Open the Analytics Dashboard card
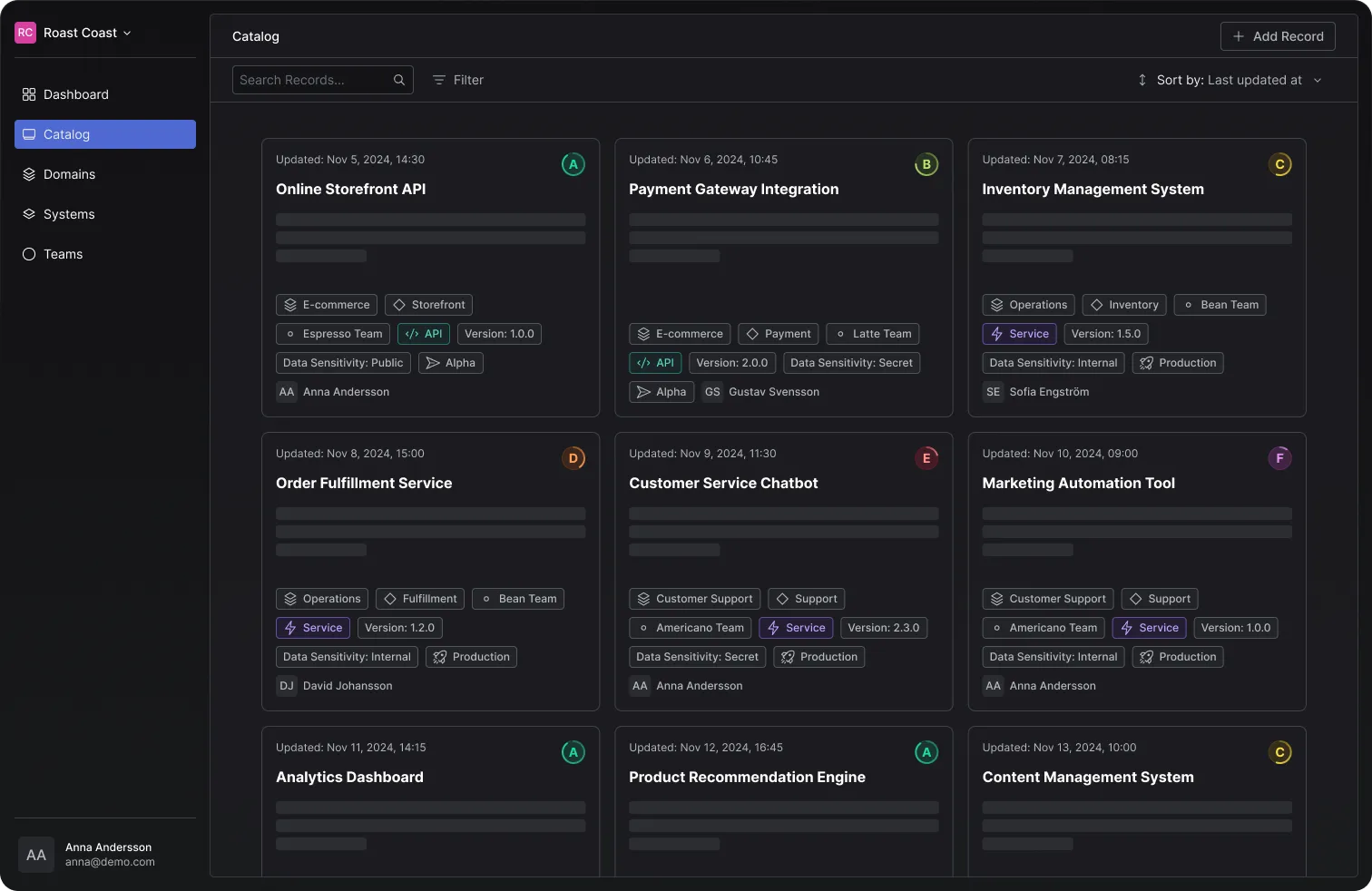This screenshot has height=891, width=1372. [x=349, y=777]
